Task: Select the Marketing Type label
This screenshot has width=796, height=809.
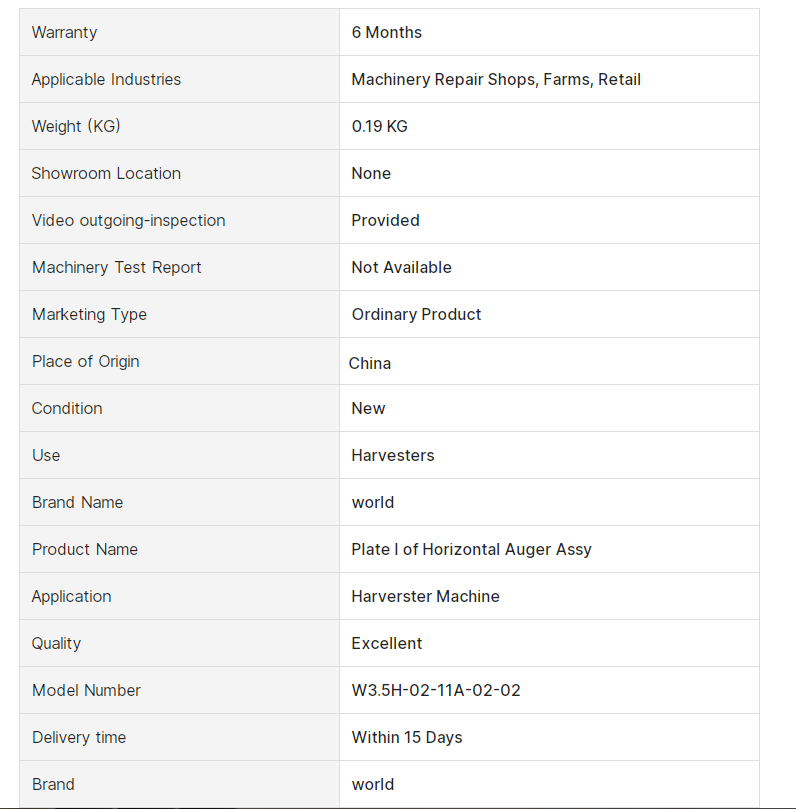Action: tap(89, 314)
